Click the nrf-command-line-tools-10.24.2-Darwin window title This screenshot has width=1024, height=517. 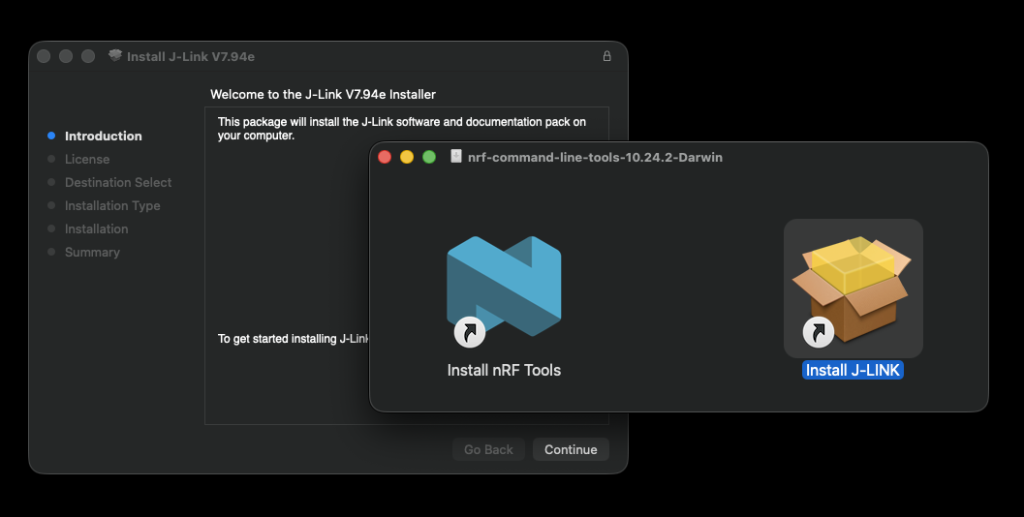[595, 157]
